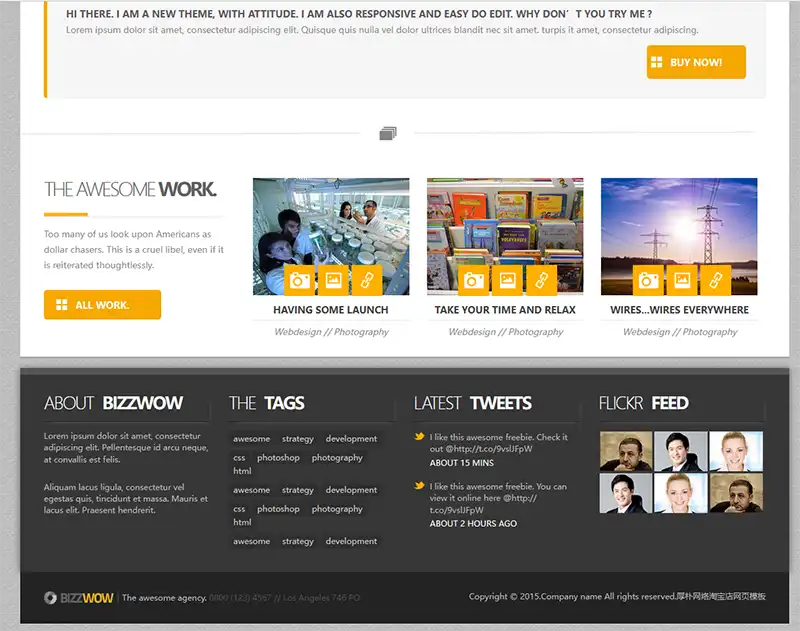Click the ABOUT 2 HOURS AGO tweet timestamp
The height and width of the screenshot is (631, 800).
click(x=473, y=523)
